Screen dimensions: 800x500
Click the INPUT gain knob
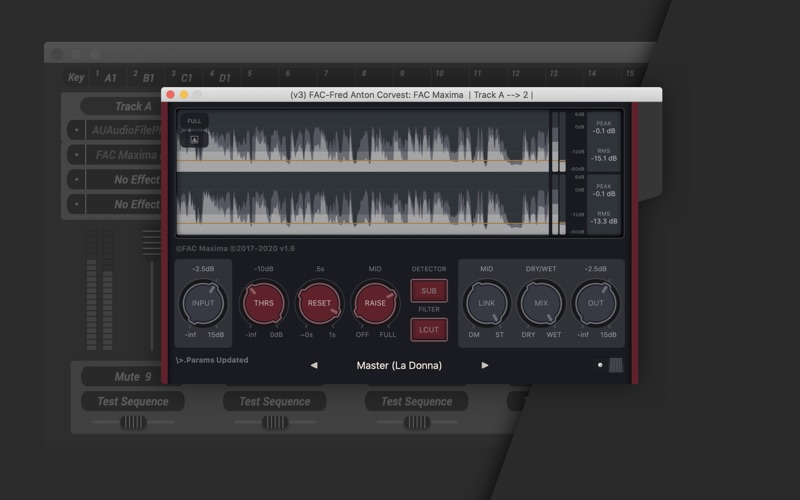click(203, 303)
